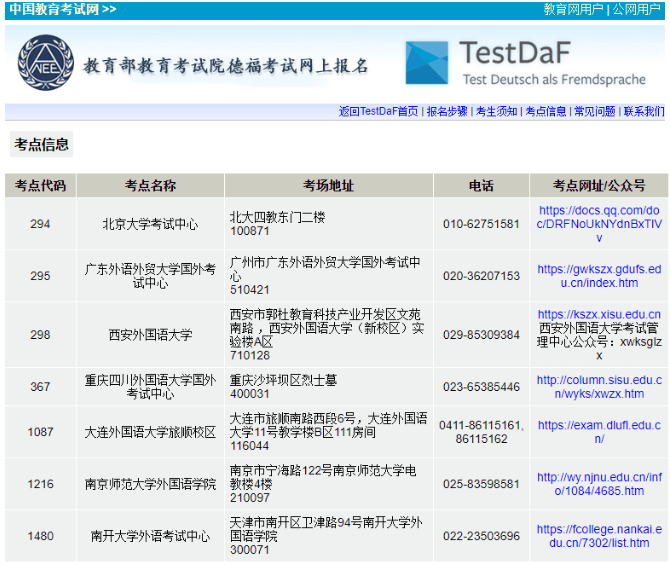The width and height of the screenshot is (670, 565).
Task: Click address 北大四教东门二楼
Action: point(278,218)
